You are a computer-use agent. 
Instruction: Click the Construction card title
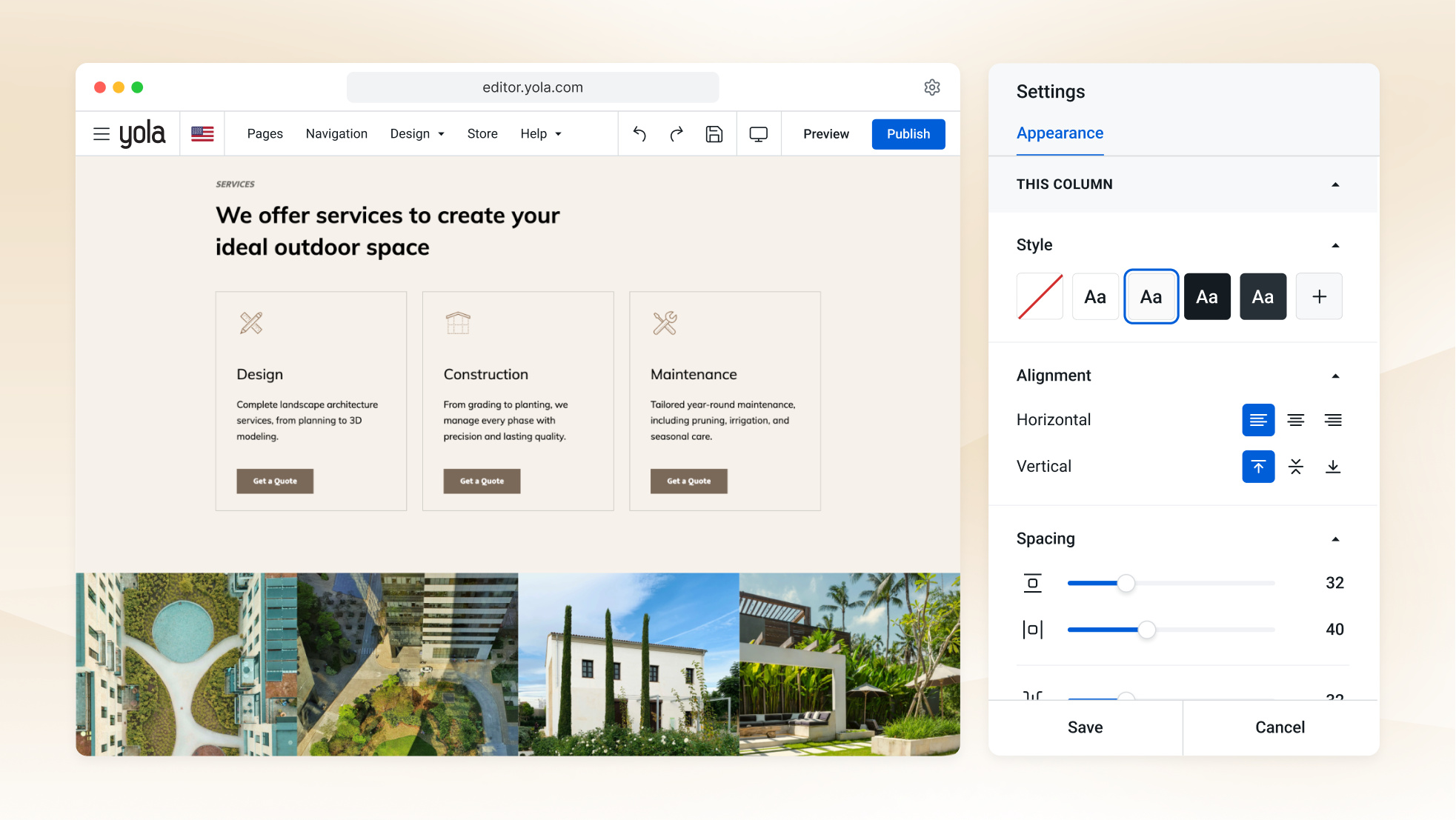point(486,375)
